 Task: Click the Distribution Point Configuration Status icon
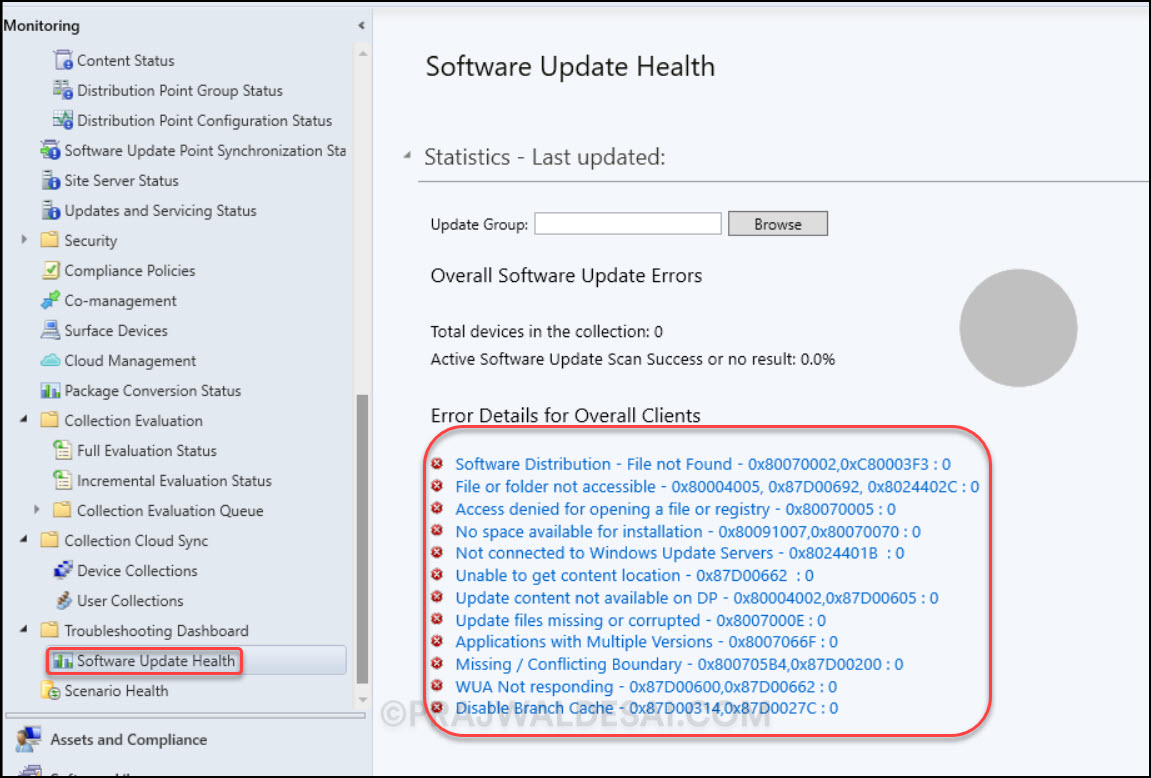(x=63, y=120)
